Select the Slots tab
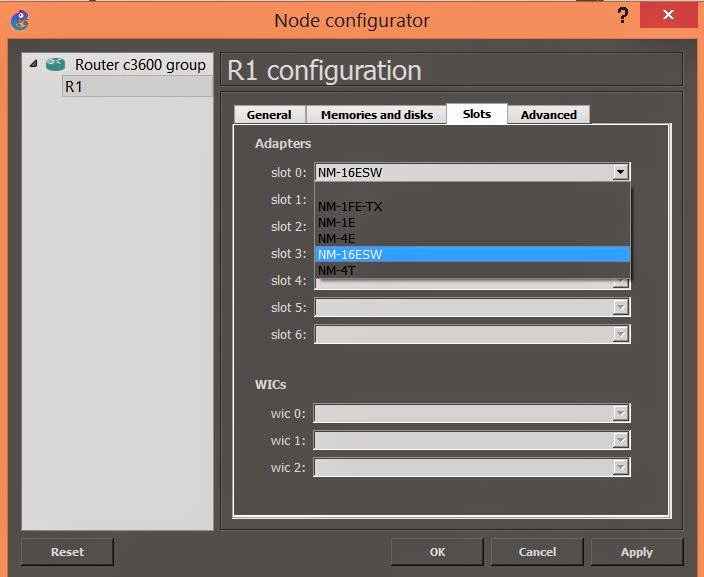 477,114
